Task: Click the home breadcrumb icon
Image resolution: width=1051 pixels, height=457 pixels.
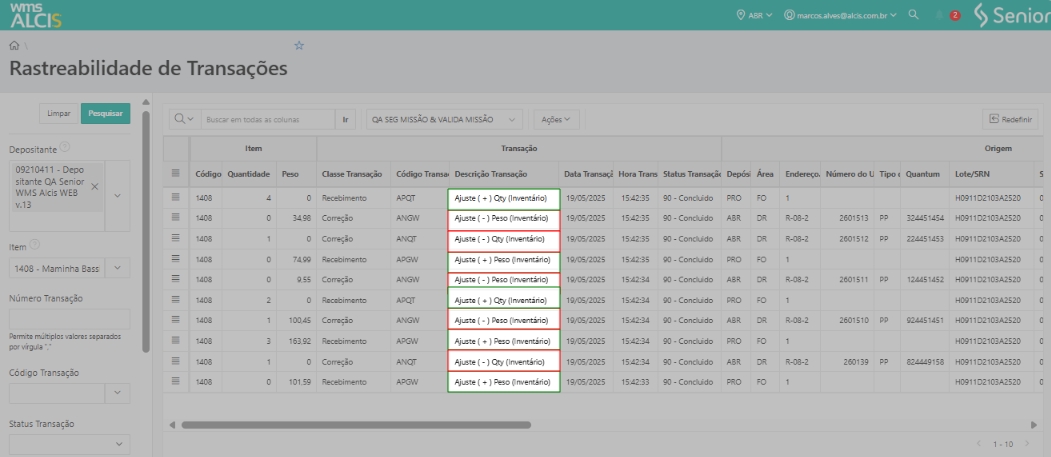Action: (14, 46)
